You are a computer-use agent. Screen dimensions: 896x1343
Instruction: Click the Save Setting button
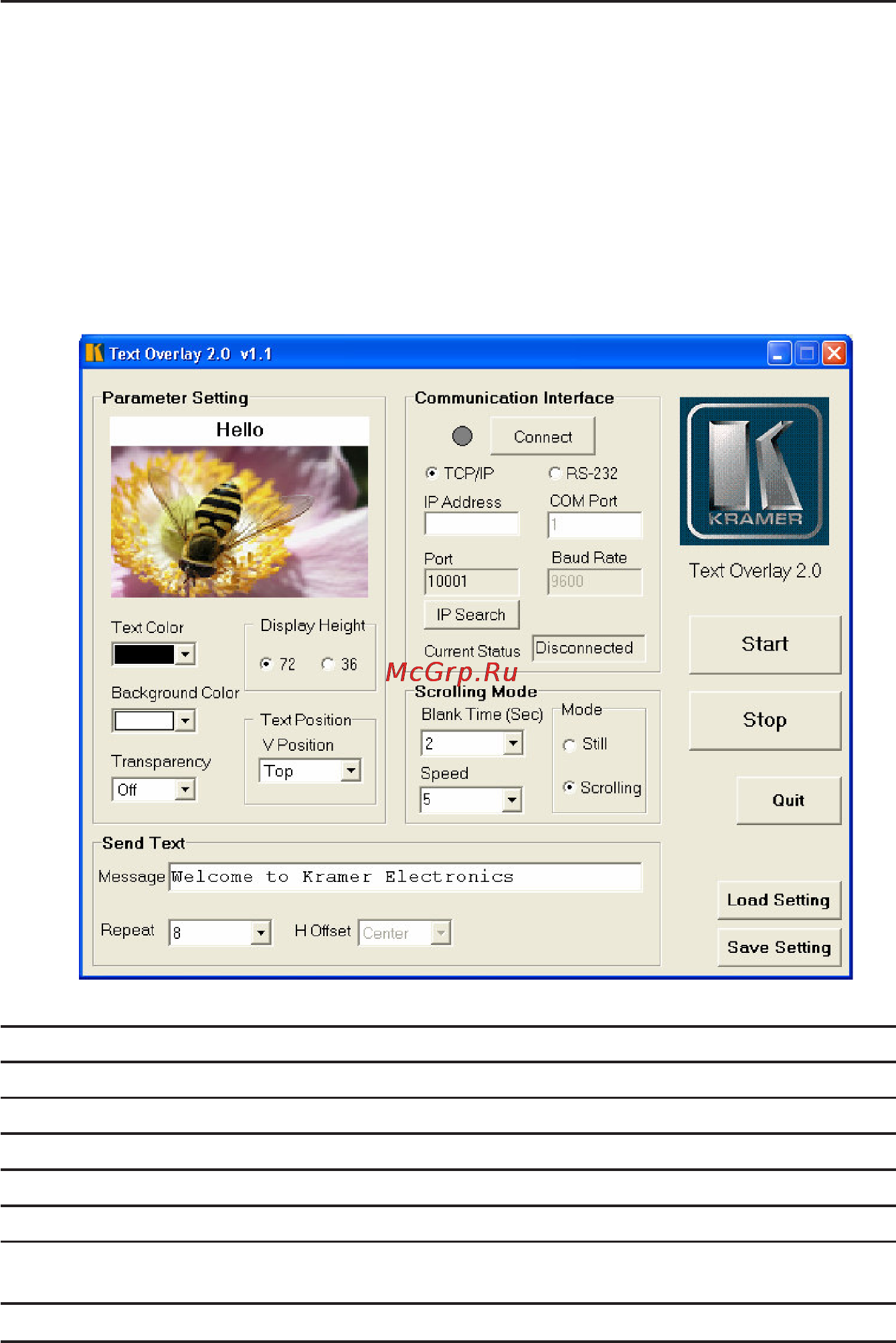coord(779,947)
